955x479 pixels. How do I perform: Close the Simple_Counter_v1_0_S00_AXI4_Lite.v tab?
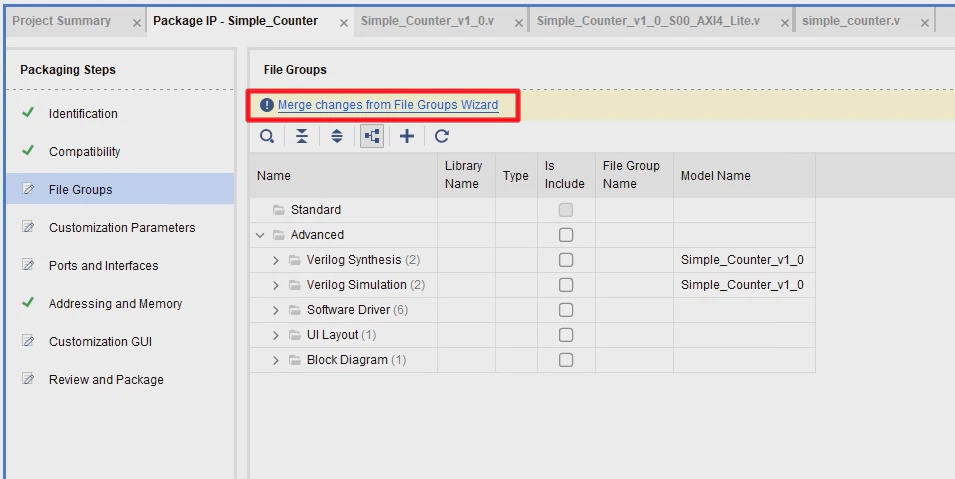point(784,23)
